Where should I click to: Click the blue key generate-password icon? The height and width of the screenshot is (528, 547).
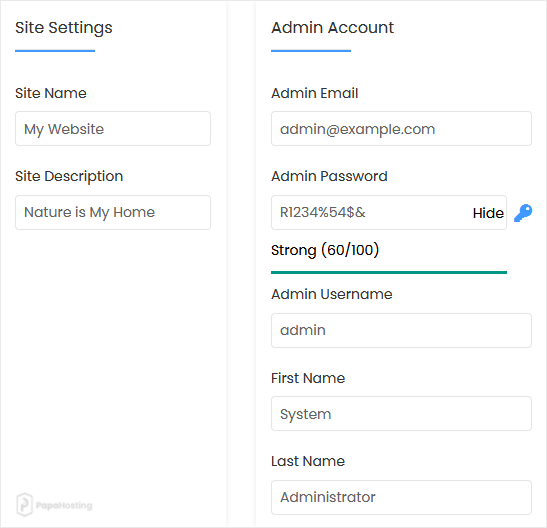(x=523, y=213)
